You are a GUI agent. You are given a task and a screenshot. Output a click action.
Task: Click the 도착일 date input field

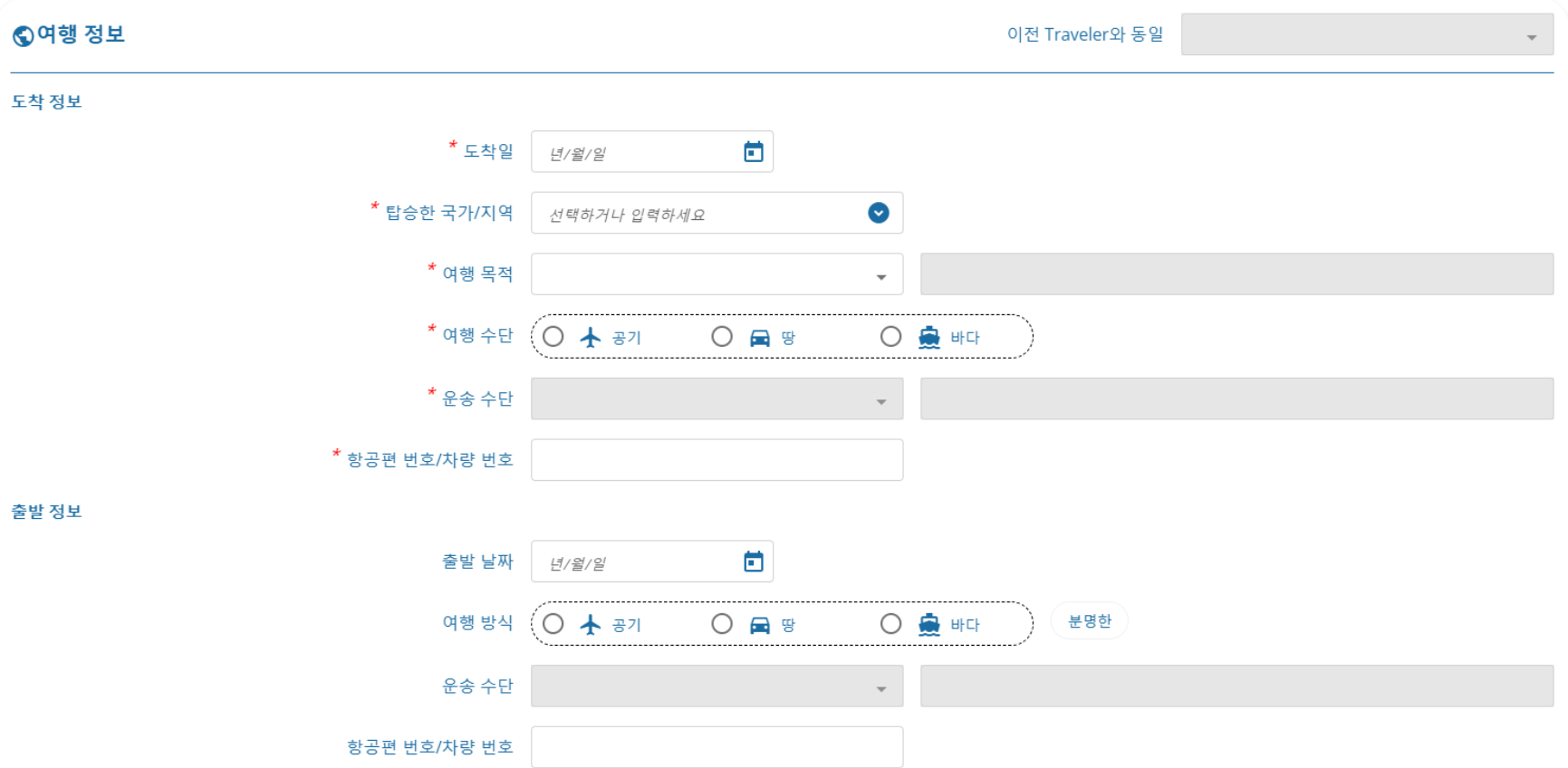651,152
